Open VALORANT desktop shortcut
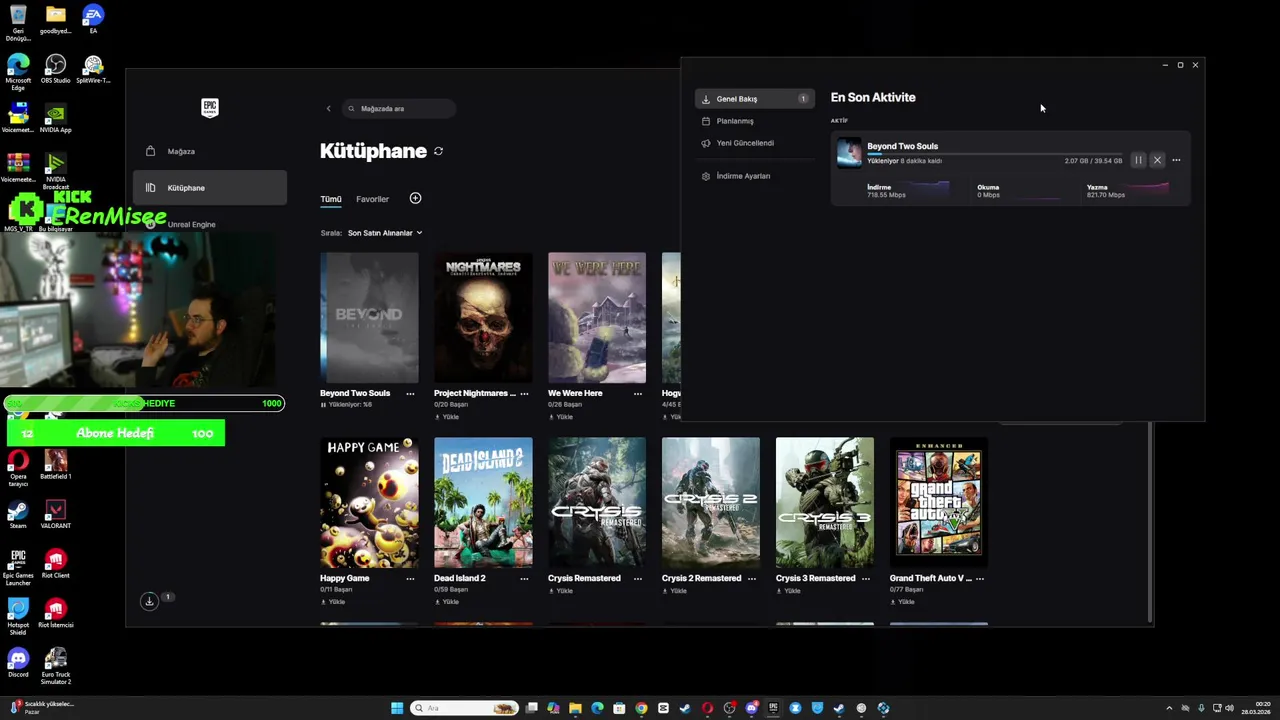This screenshot has height=720, width=1280. tap(55, 514)
